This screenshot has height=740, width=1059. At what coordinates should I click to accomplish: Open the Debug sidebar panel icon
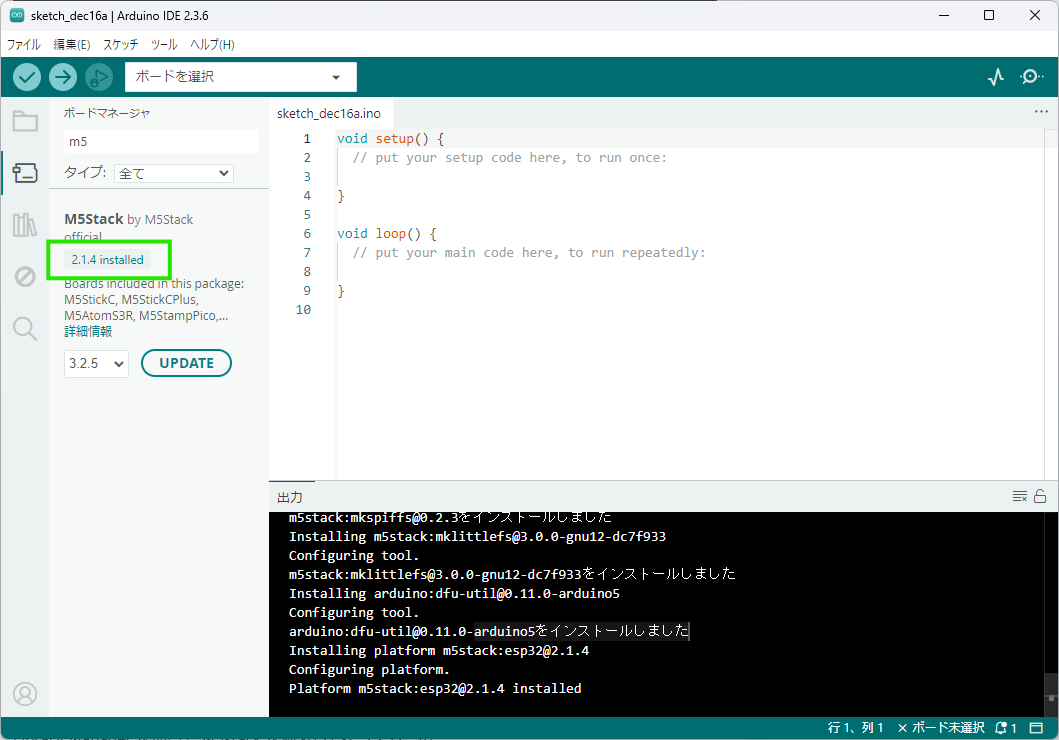pos(25,277)
